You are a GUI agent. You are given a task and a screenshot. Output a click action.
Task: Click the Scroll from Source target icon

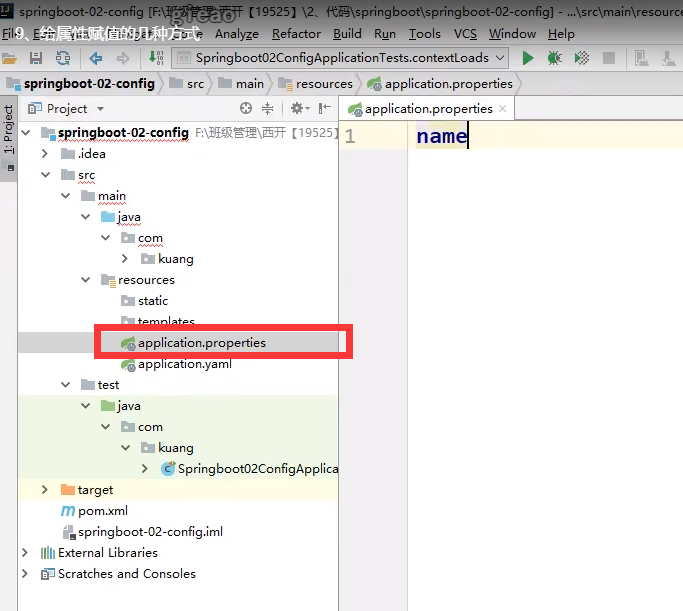point(246,108)
